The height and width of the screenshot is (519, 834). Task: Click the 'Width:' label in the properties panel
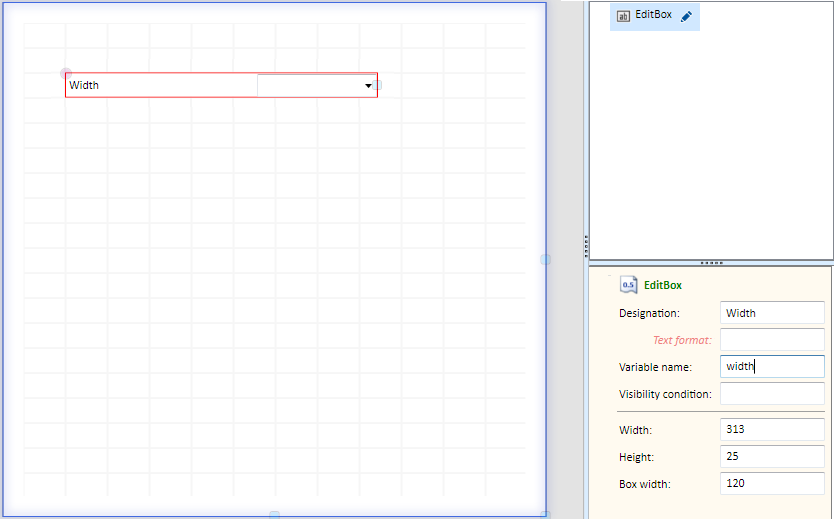click(x=636, y=430)
